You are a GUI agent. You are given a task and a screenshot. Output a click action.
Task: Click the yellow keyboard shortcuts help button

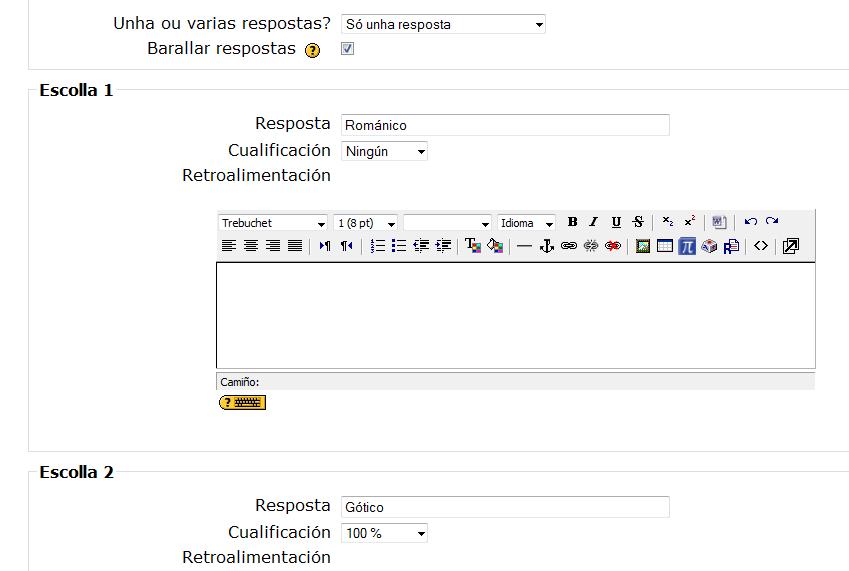pyautogui.click(x=242, y=402)
